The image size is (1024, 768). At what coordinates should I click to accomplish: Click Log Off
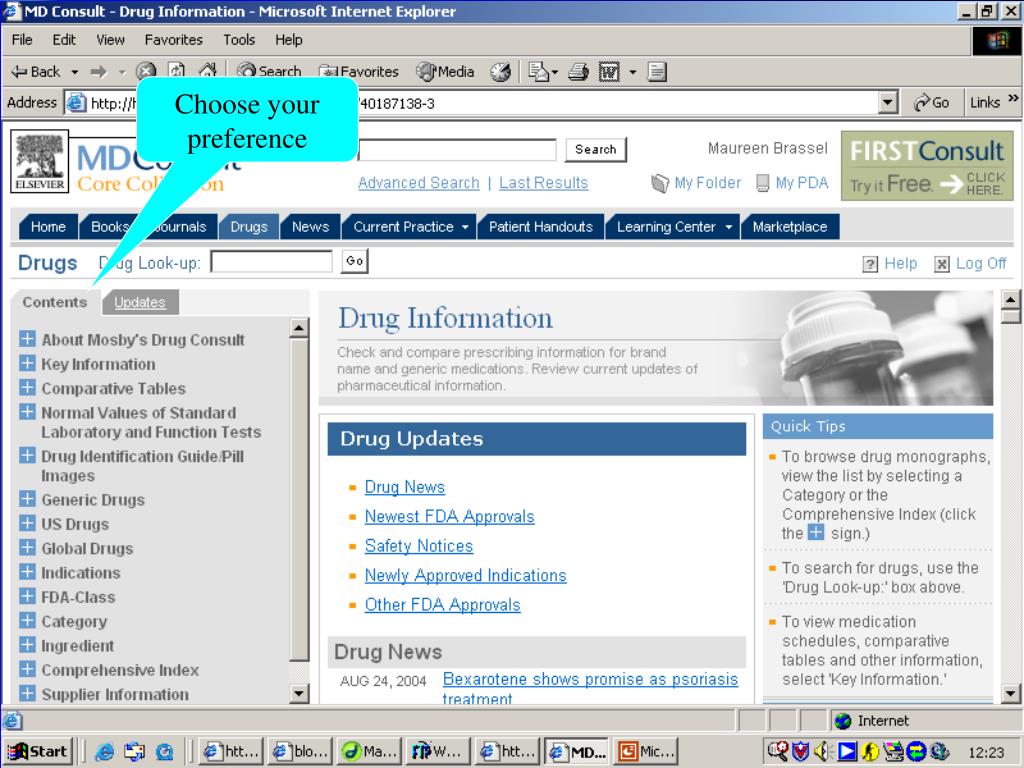click(970, 263)
